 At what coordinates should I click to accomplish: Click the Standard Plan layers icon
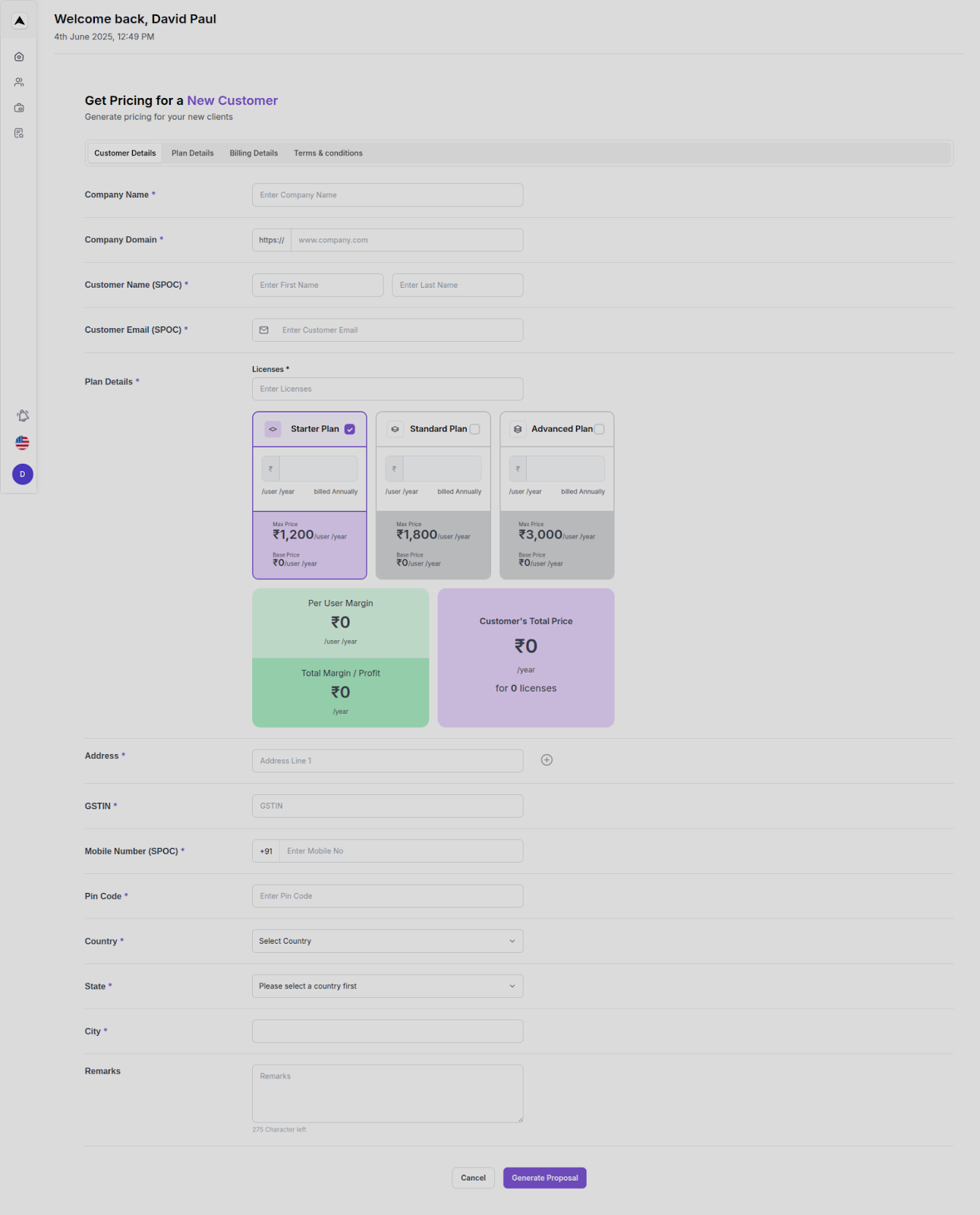(395, 429)
